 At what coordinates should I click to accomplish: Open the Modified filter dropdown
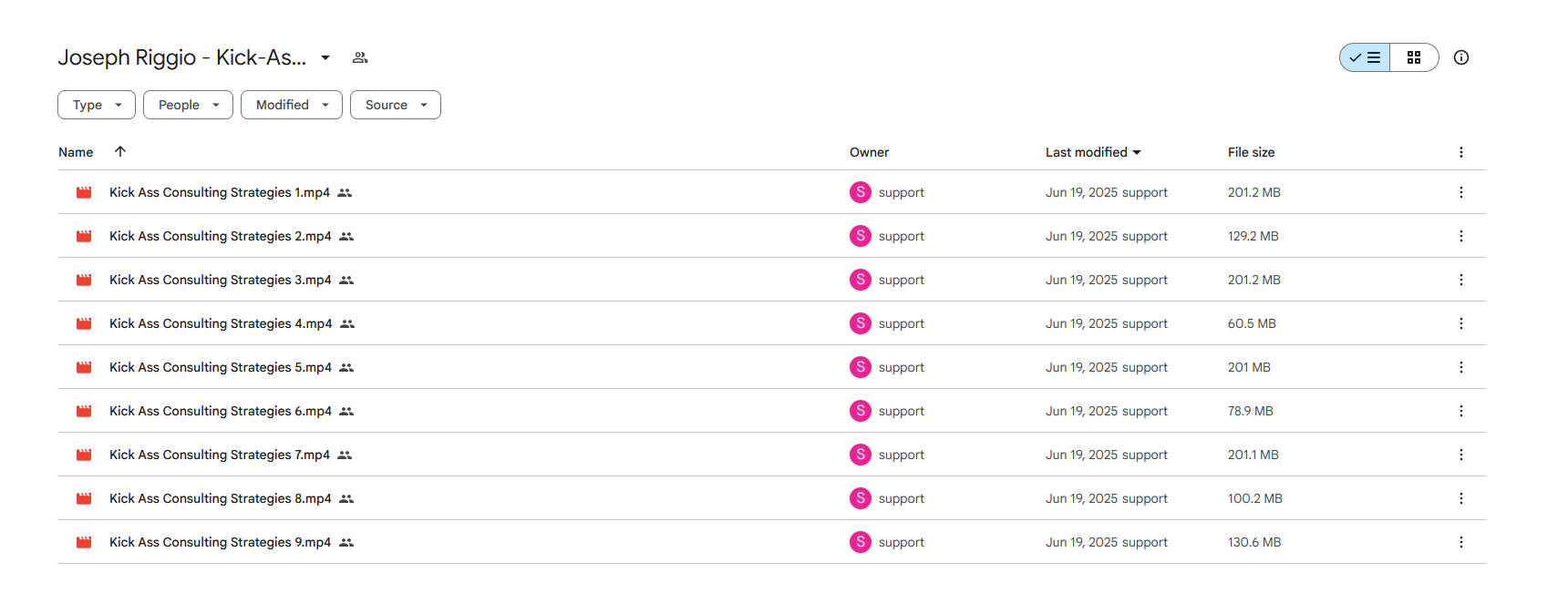pyautogui.click(x=292, y=105)
